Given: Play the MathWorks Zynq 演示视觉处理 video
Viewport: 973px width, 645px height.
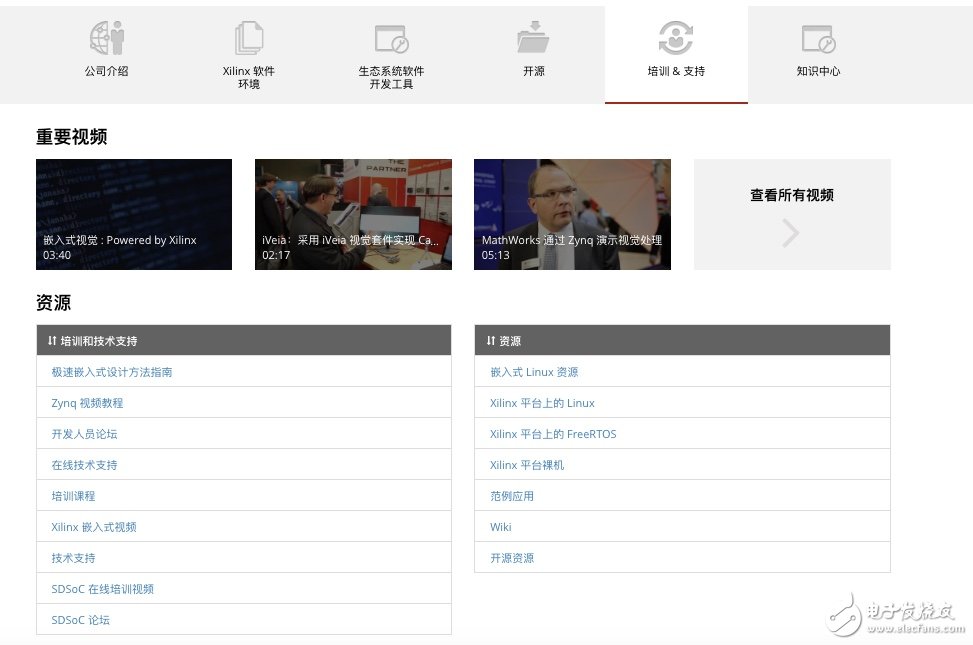Looking at the screenshot, I should point(572,214).
